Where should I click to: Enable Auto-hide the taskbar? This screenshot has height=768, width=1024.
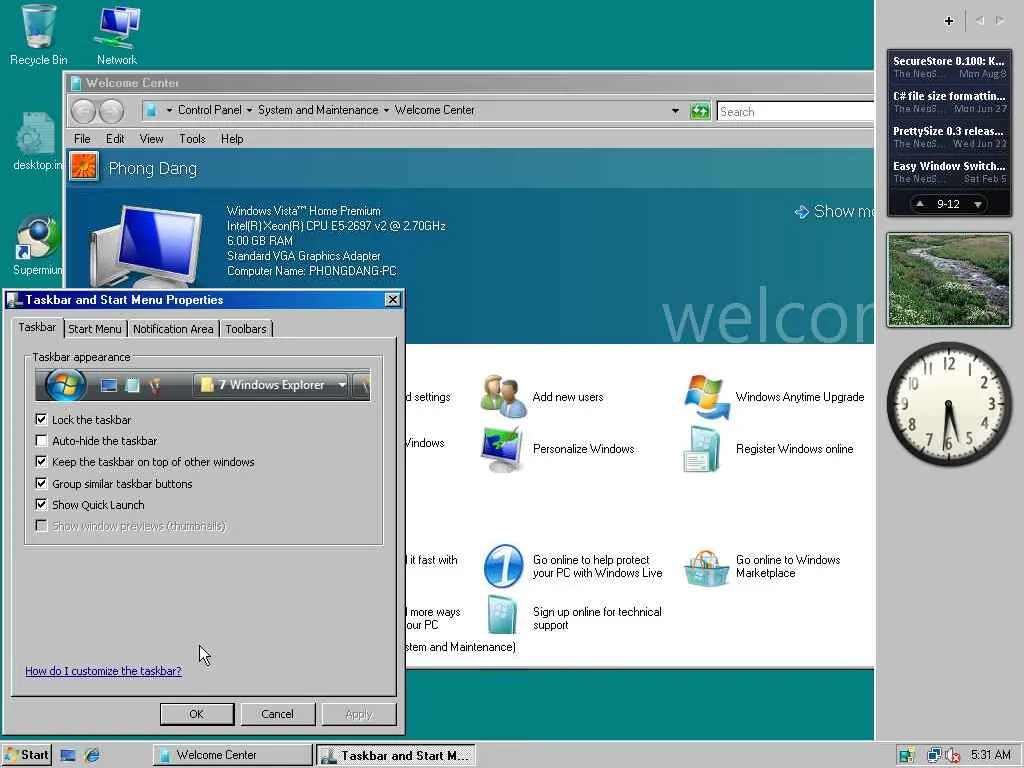pyautogui.click(x=41, y=440)
